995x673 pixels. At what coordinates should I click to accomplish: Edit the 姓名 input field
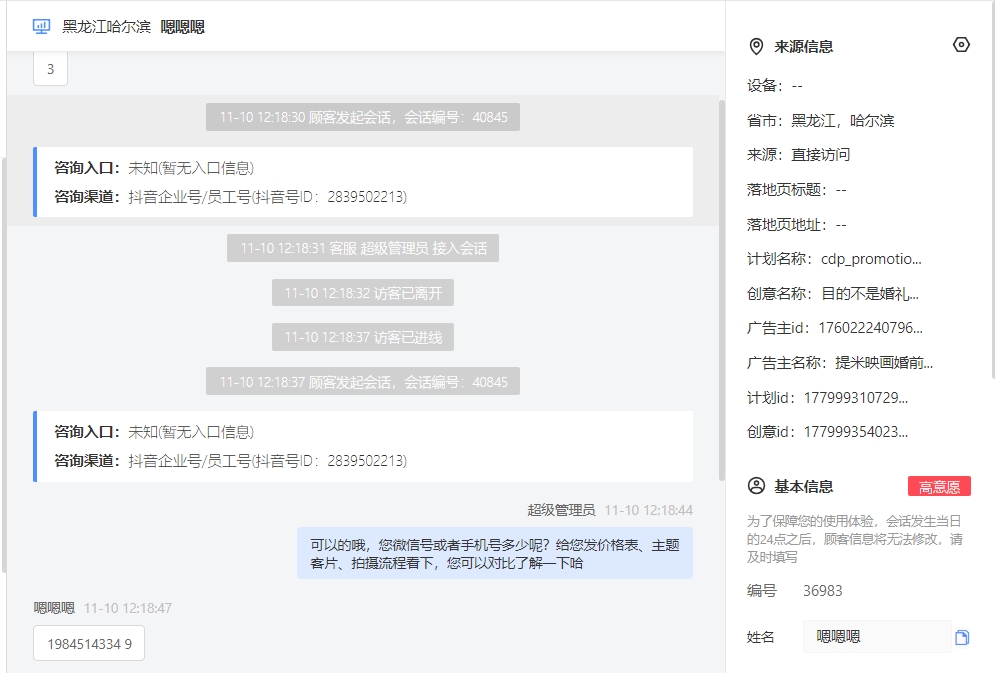click(877, 636)
